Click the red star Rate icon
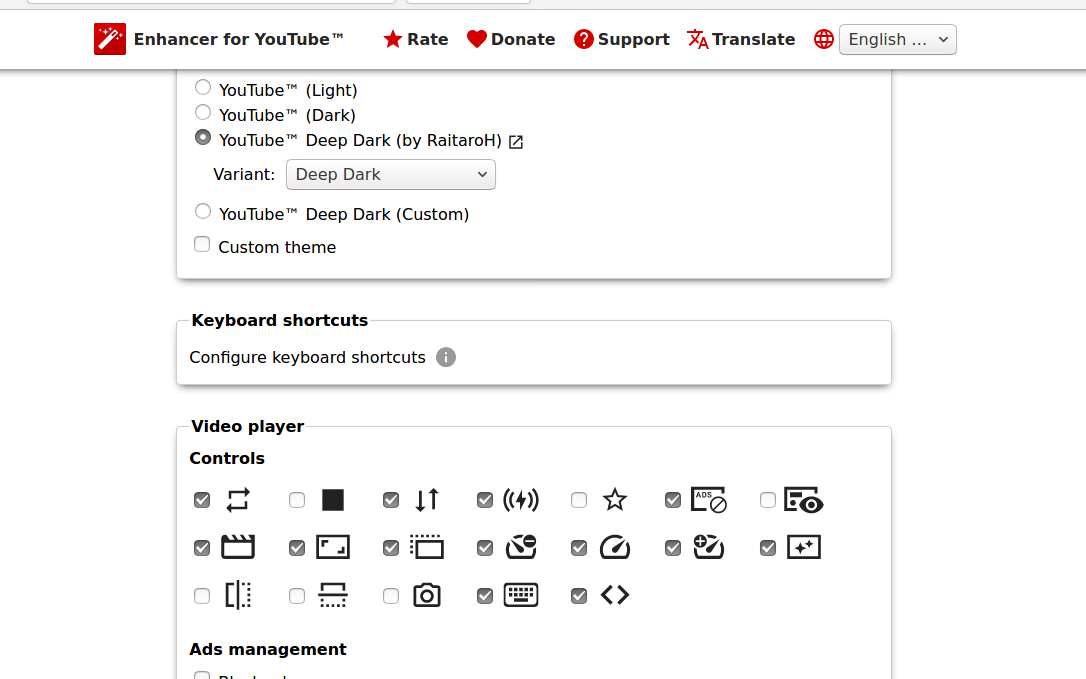The image size is (1086, 679). tap(393, 39)
